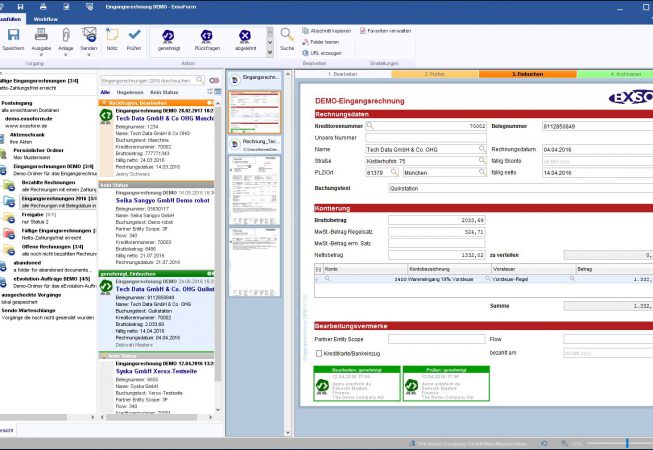Click approved stamp icon in Bearbeiten: genehmigt box
Image resolution: width=653 pixels, height=450 pixels.
tap(322, 386)
